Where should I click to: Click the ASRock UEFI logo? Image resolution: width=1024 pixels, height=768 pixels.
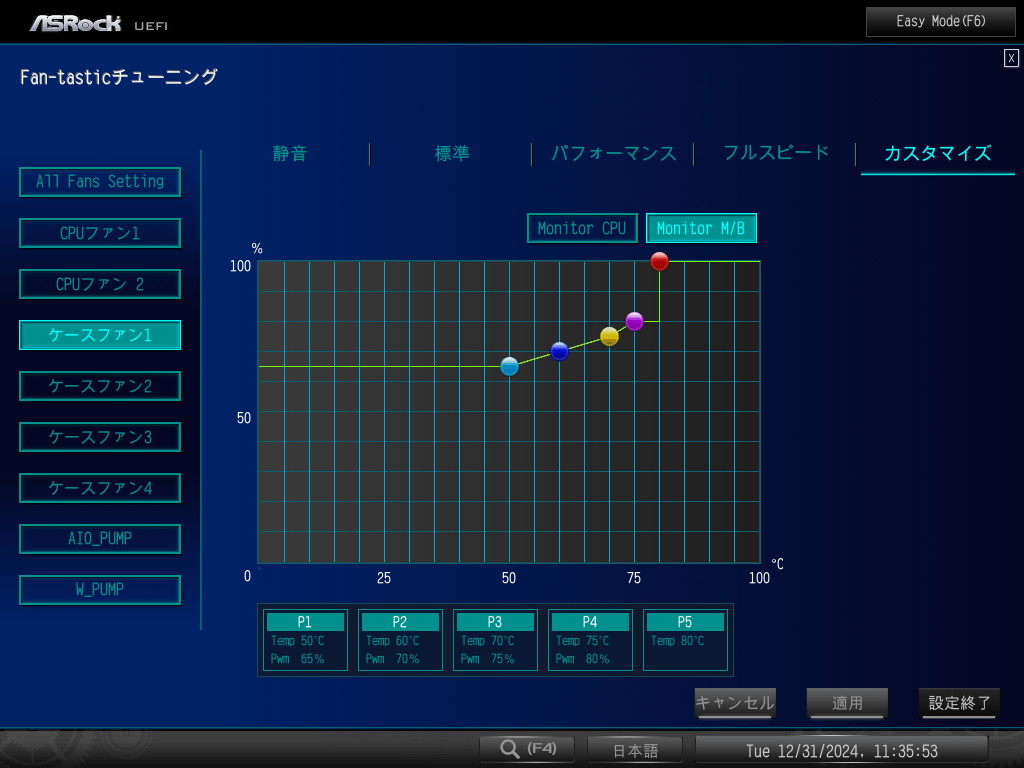(x=99, y=24)
